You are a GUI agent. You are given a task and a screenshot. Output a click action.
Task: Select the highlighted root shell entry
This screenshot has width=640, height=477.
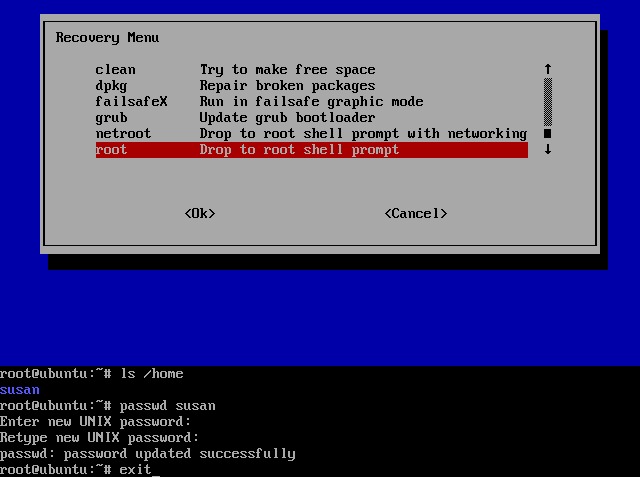pyautogui.click(x=311, y=150)
